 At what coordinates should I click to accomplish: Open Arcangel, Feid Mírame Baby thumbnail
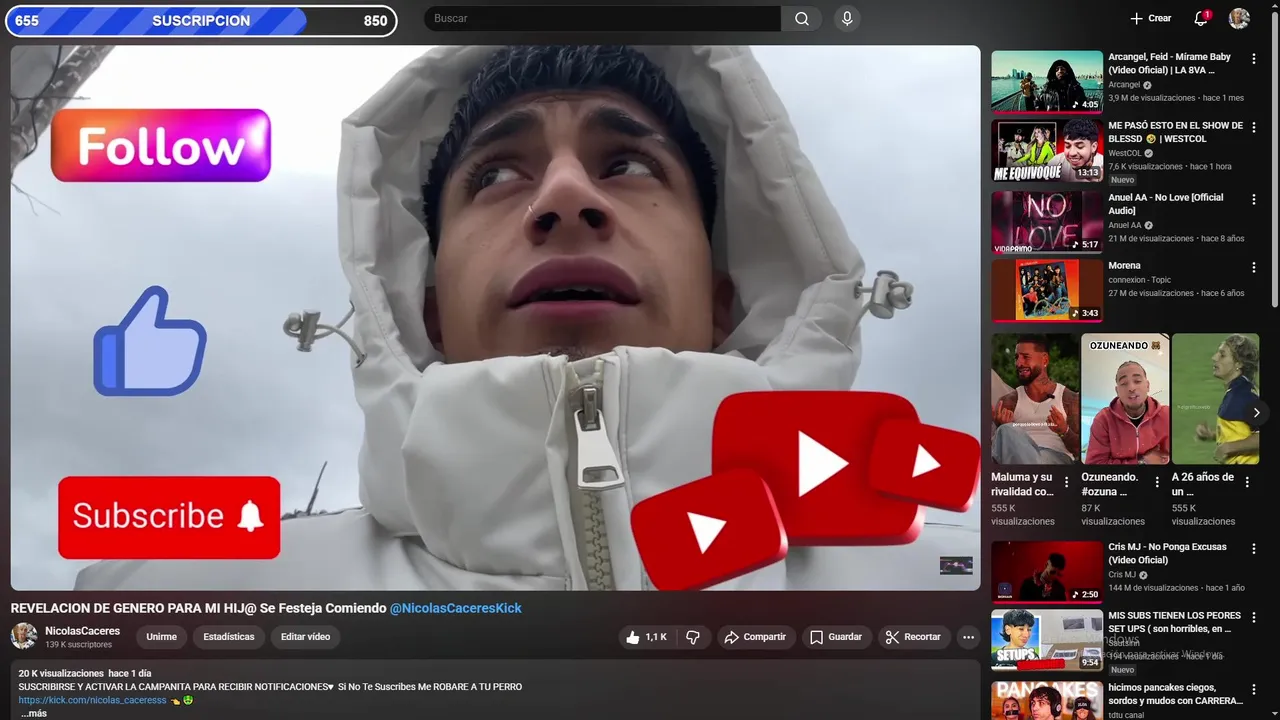1047,81
